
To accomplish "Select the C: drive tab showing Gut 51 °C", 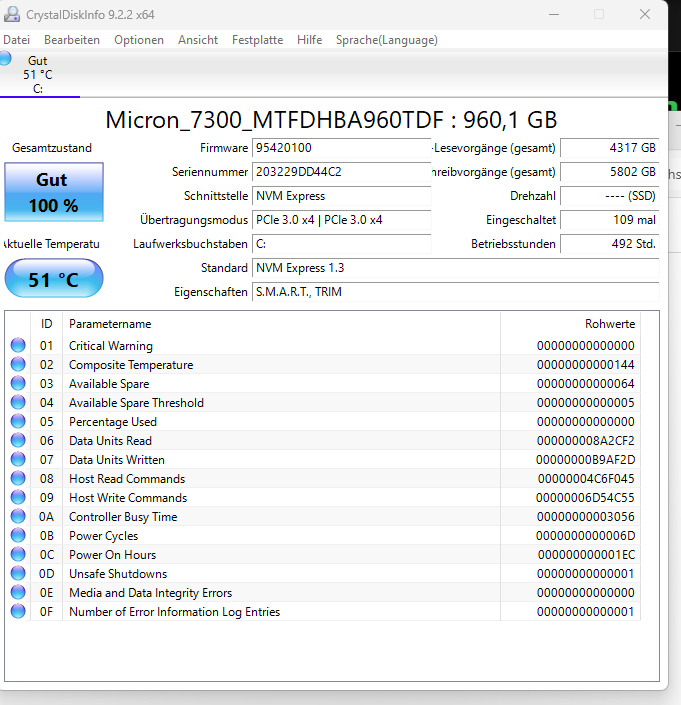I will pos(40,74).
